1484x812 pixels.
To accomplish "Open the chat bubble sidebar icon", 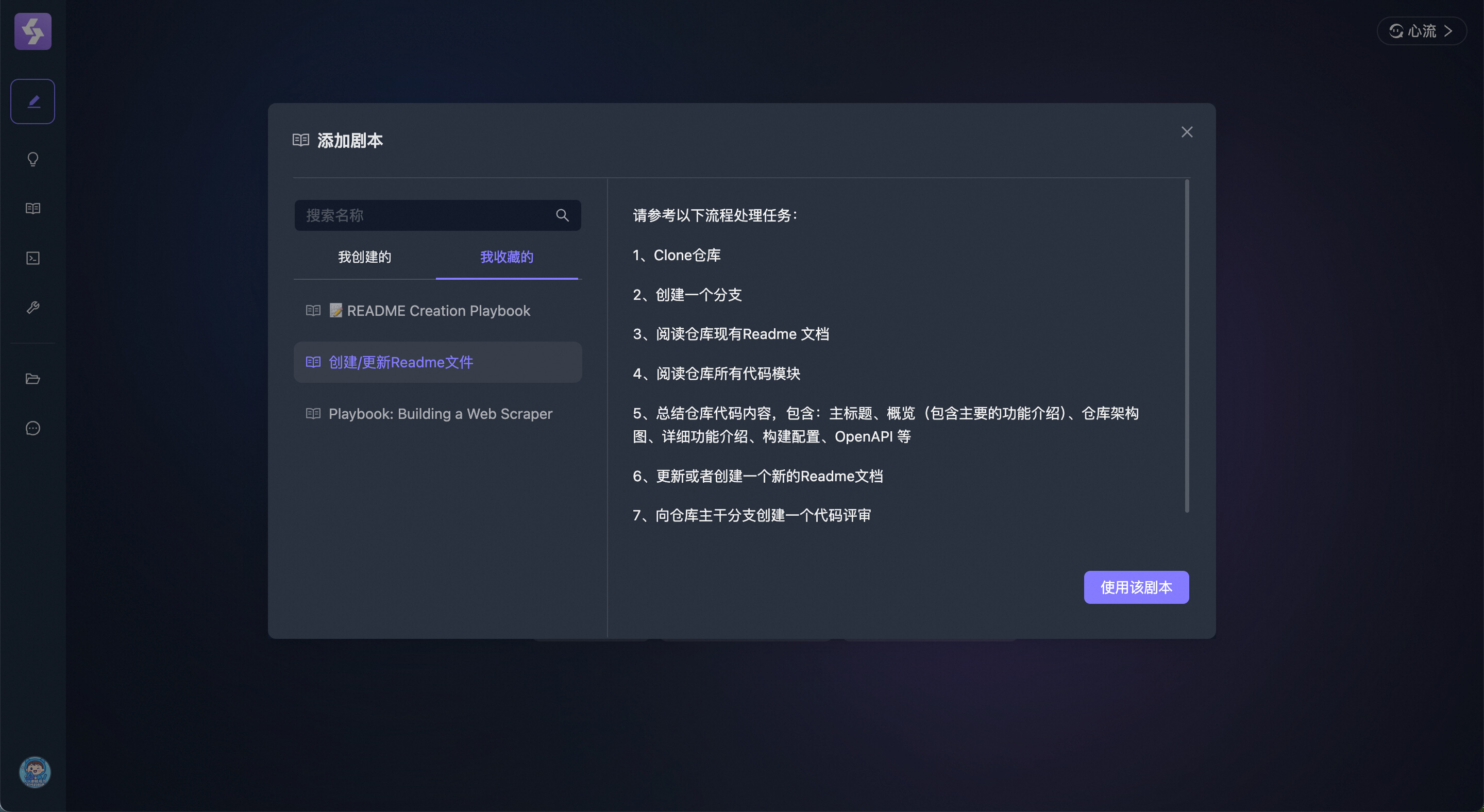I will 33,428.
